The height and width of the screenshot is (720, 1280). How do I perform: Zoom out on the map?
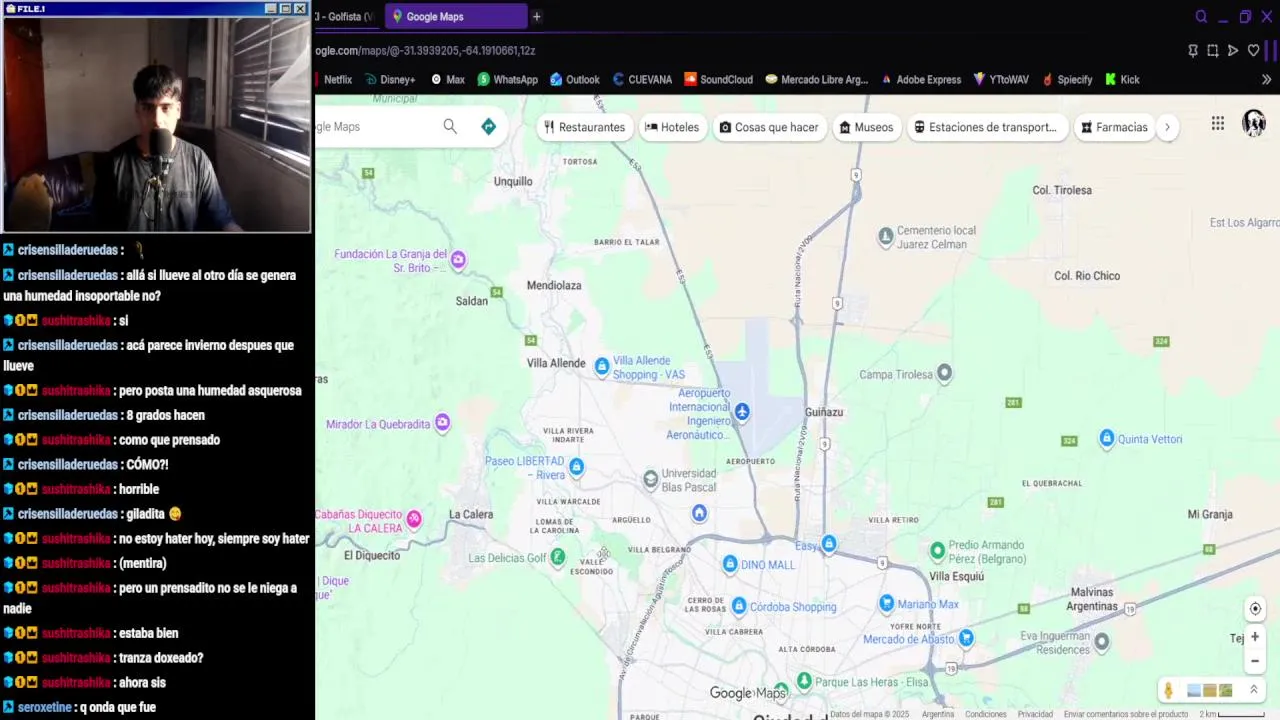(x=1255, y=660)
